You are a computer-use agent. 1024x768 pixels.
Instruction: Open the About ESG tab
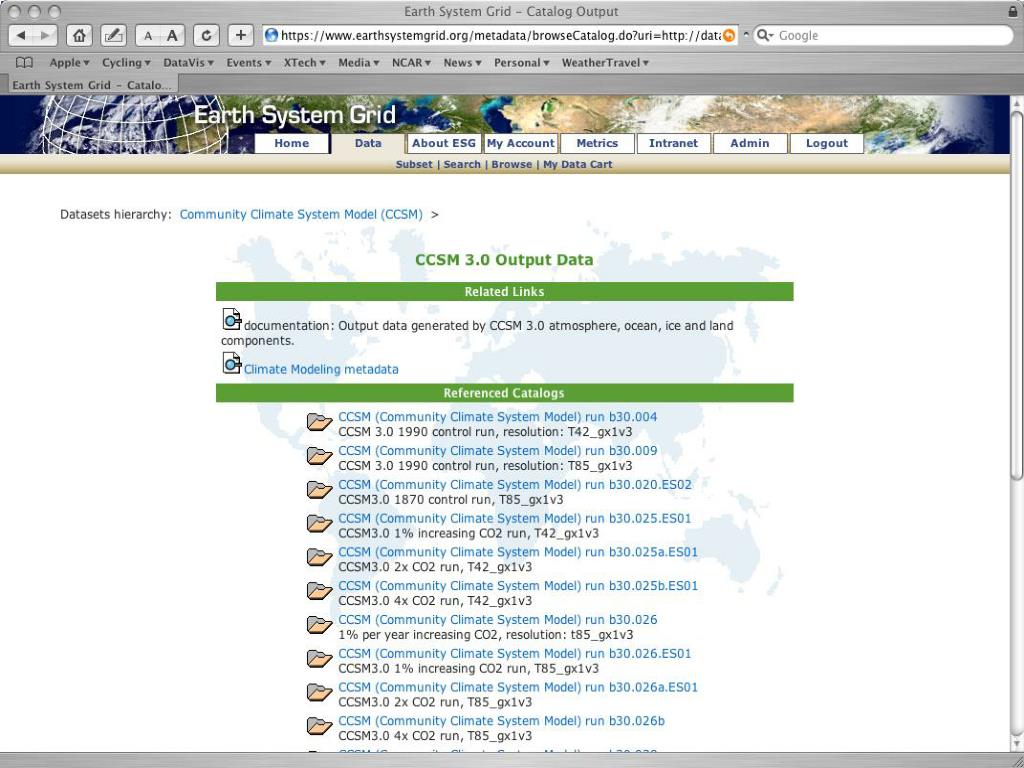click(443, 143)
